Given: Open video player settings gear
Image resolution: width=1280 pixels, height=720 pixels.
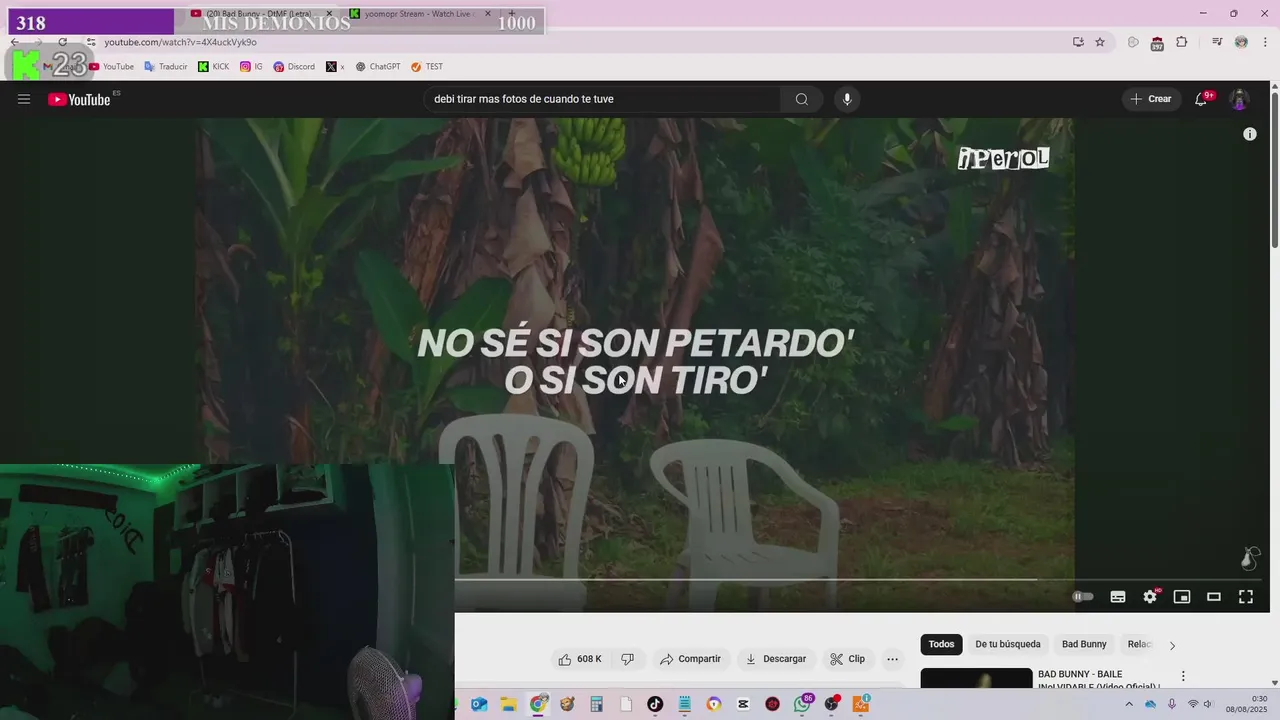Looking at the screenshot, I should tap(1150, 597).
